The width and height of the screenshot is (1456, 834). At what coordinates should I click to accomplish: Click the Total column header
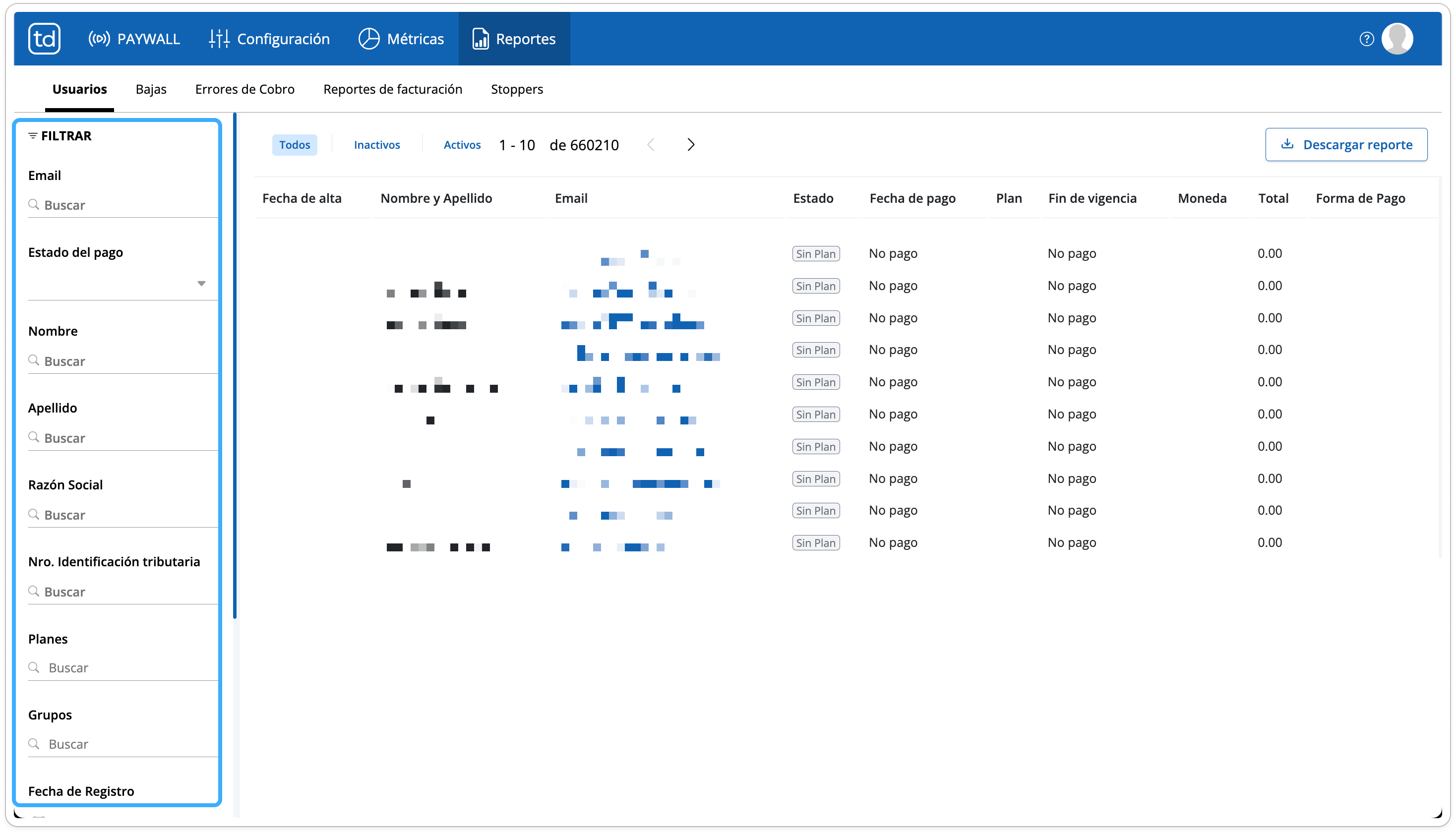click(1274, 198)
